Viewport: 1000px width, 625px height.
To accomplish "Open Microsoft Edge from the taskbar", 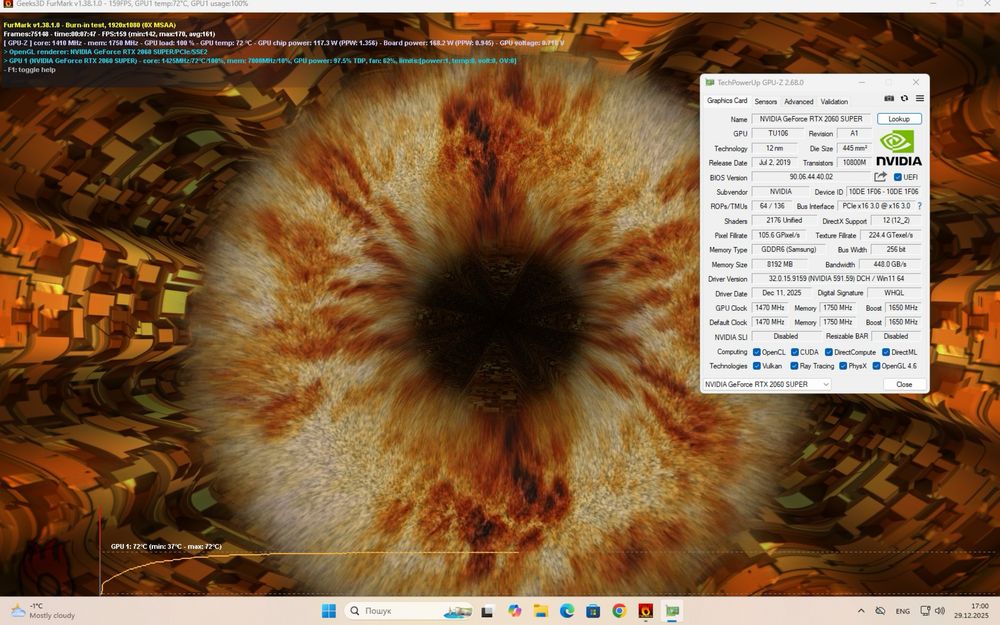I will [567, 611].
